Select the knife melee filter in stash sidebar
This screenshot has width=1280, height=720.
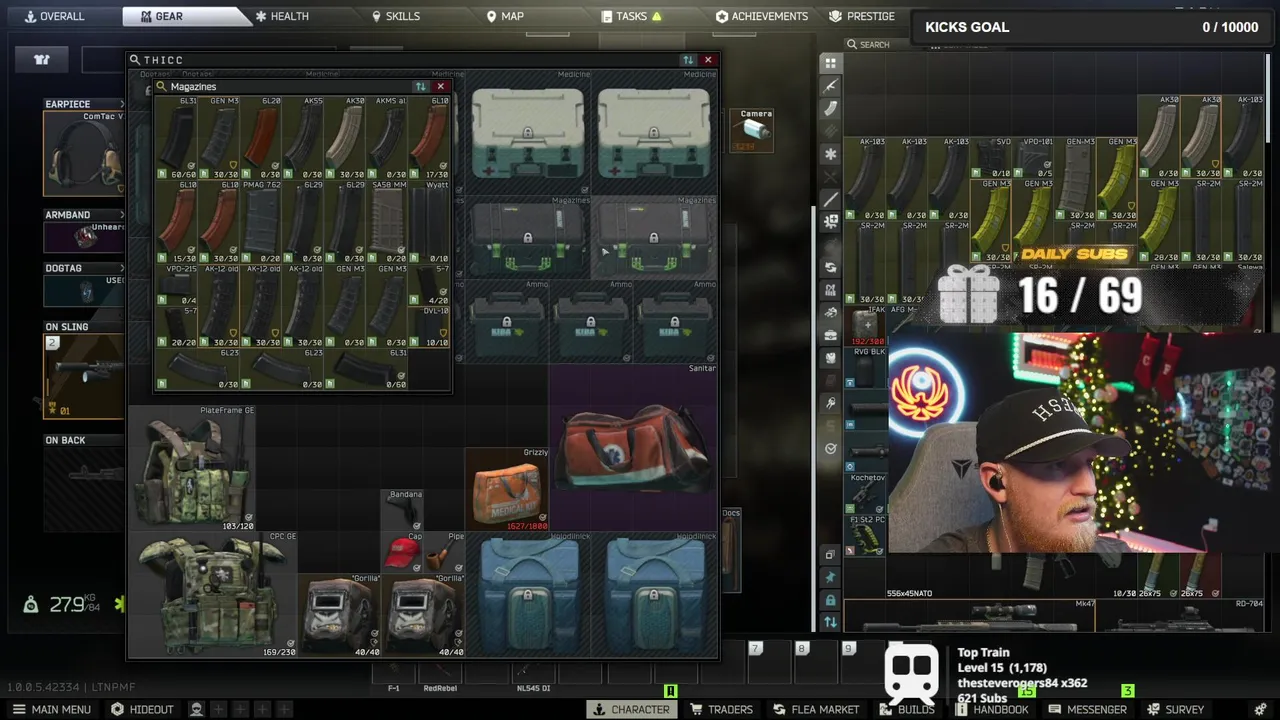830,199
